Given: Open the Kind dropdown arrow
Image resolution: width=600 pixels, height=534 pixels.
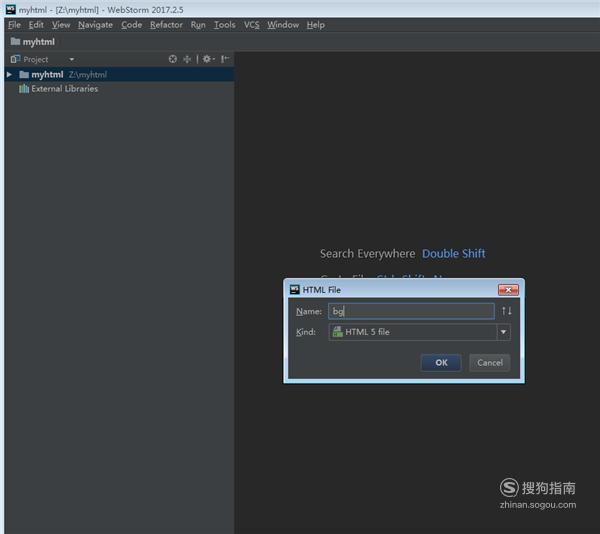Looking at the screenshot, I should pyautogui.click(x=504, y=332).
